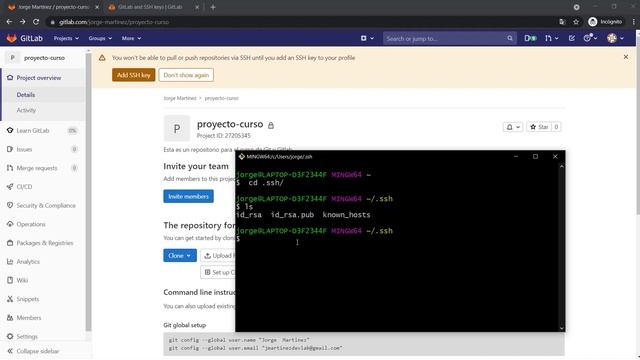The width and height of the screenshot is (640, 360).
Task: Open Learn GitLab in sidebar
Action: (33, 131)
